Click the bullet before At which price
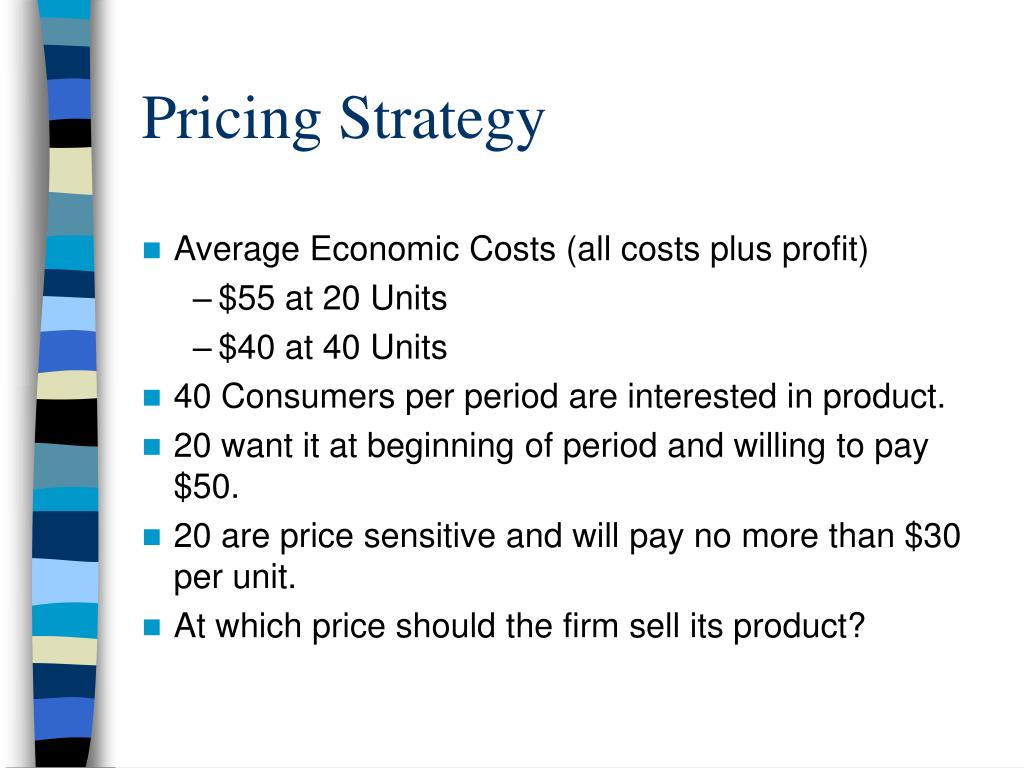1024x768 pixels. tap(152, 627)
